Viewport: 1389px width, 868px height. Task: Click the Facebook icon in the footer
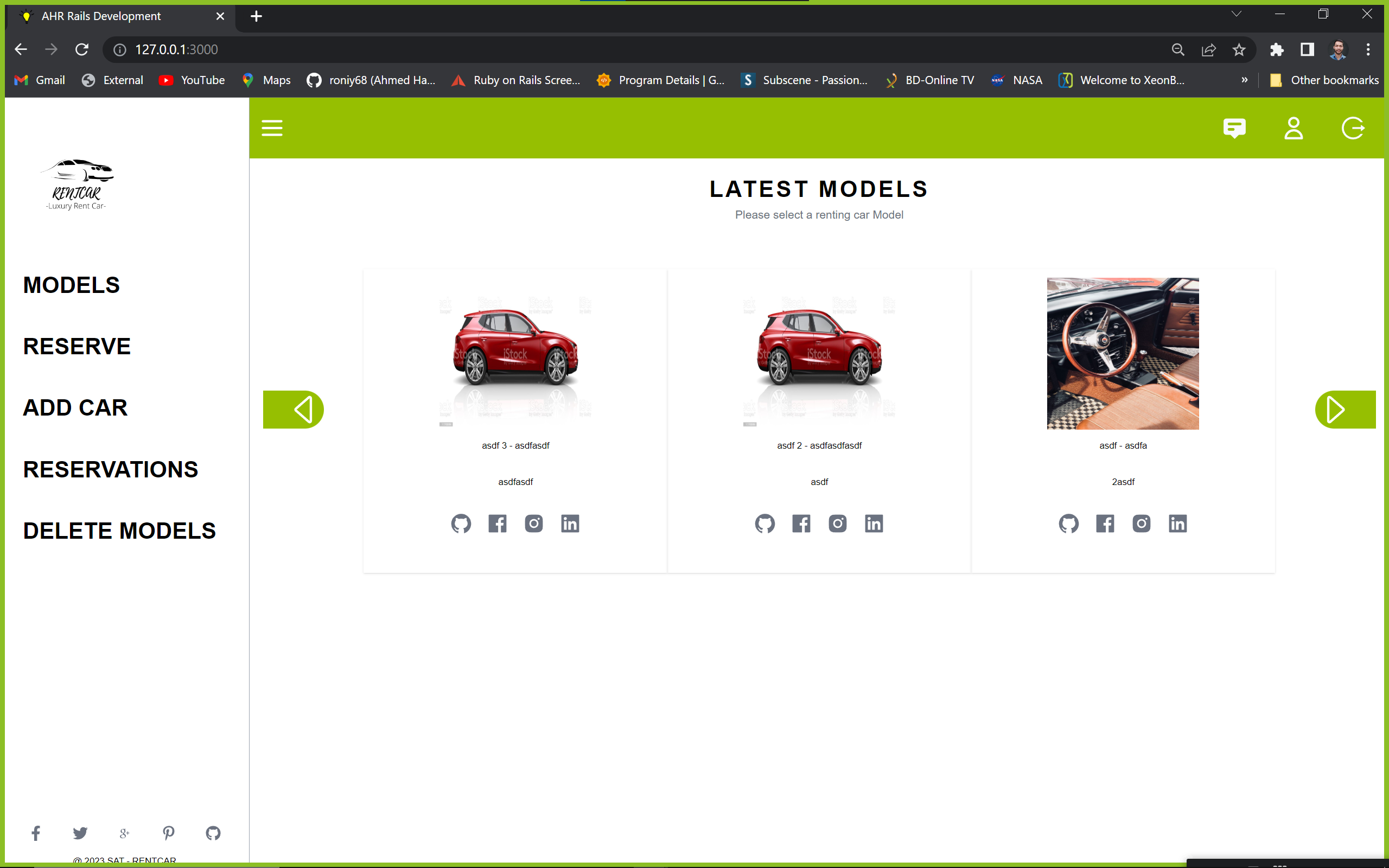click(x=36, y=833)
